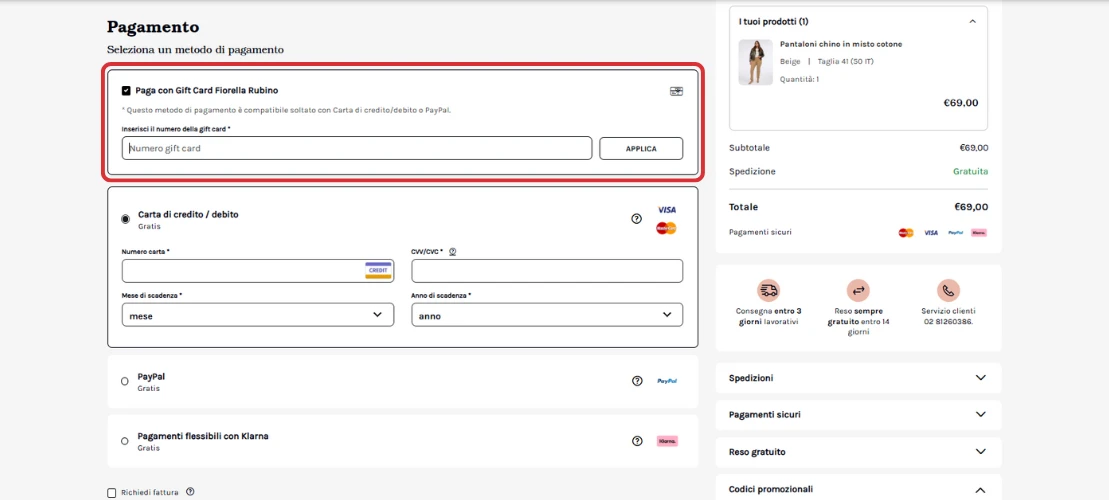The width and height of the screenshot is (1109, 500).
Task: Click the info icon next to Richiedi fattura
Action: (x=190, y=492)
